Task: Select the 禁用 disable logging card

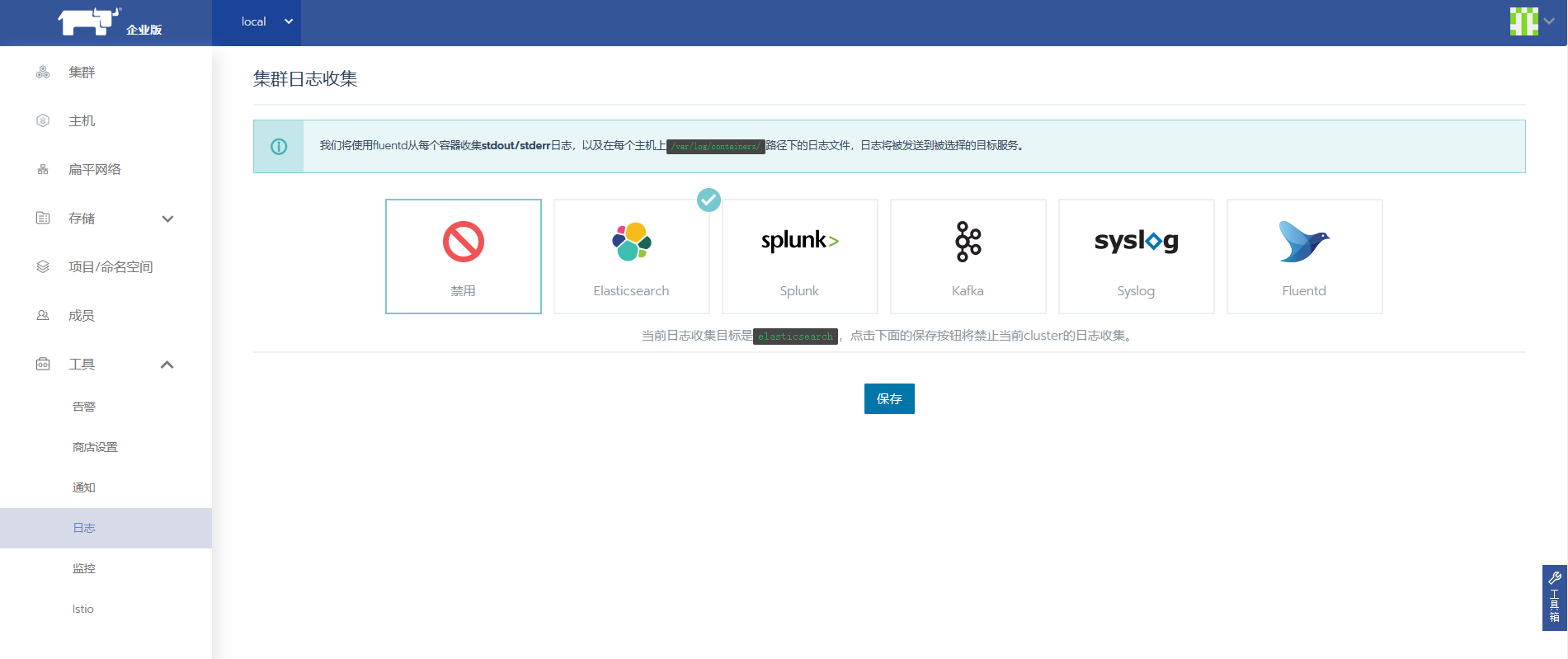Action: pos(464,257)
